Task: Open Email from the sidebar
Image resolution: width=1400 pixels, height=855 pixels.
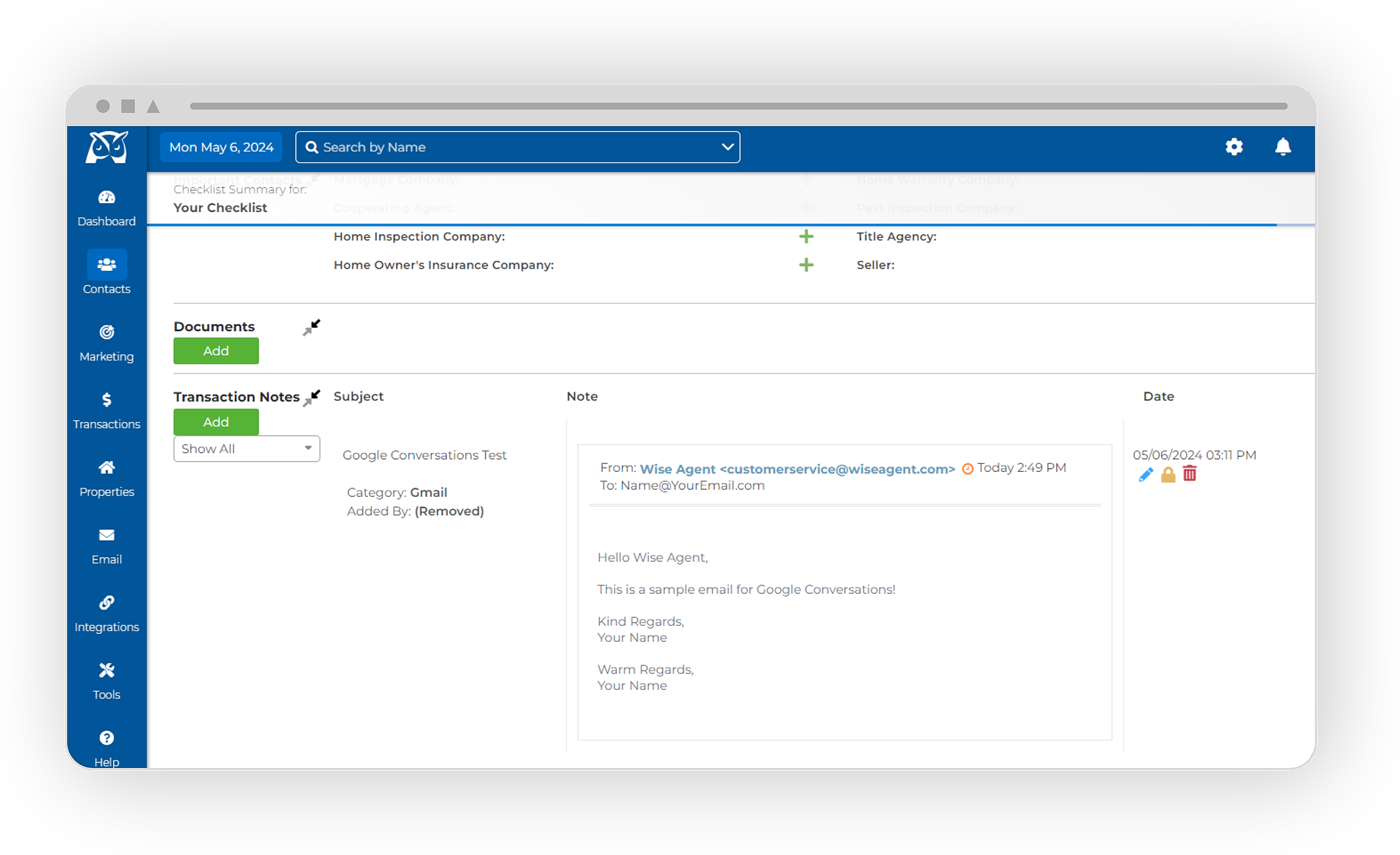Action: point(106,546)
